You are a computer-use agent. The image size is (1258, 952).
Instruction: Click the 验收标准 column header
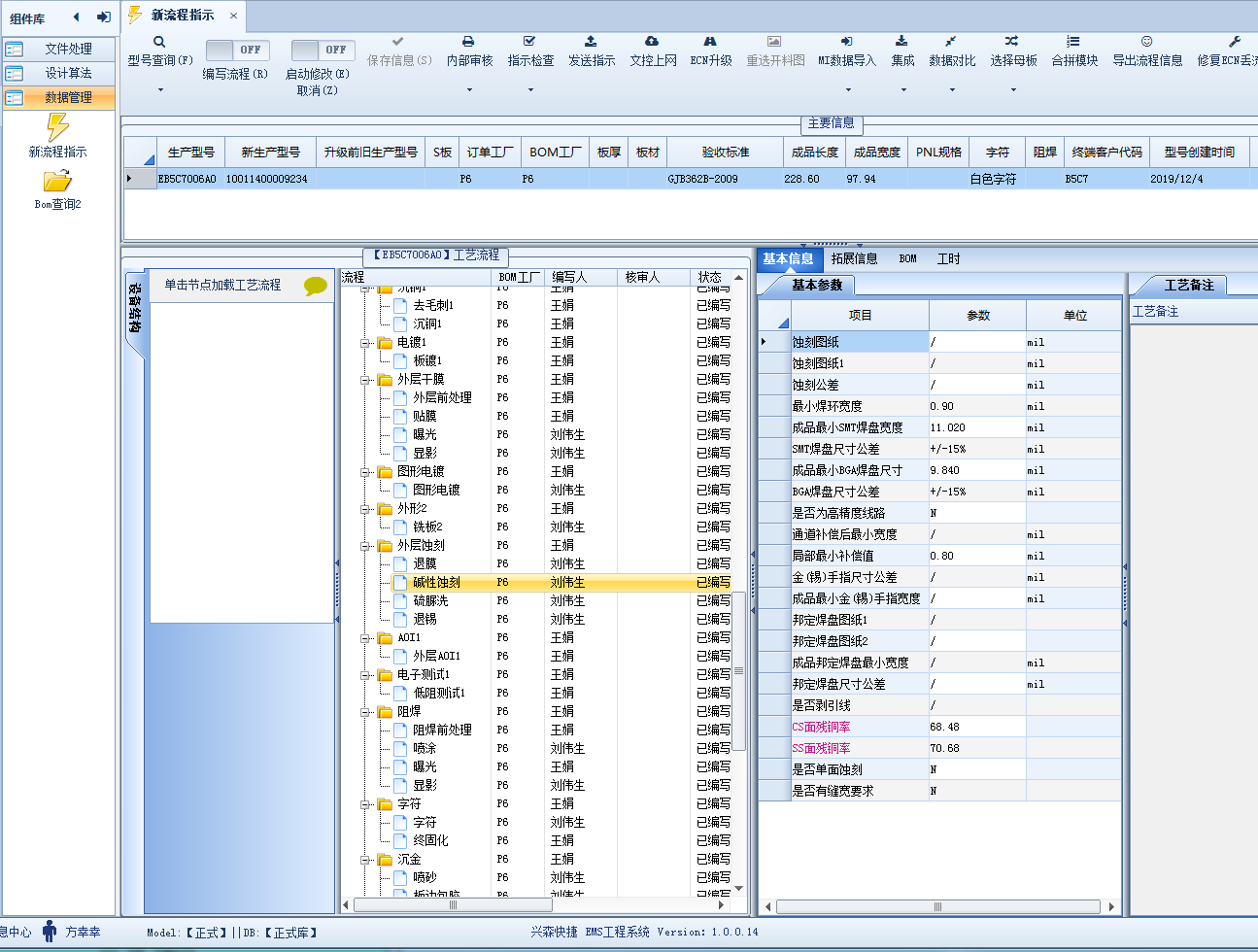pyautogui.click(x=726, y=153)
